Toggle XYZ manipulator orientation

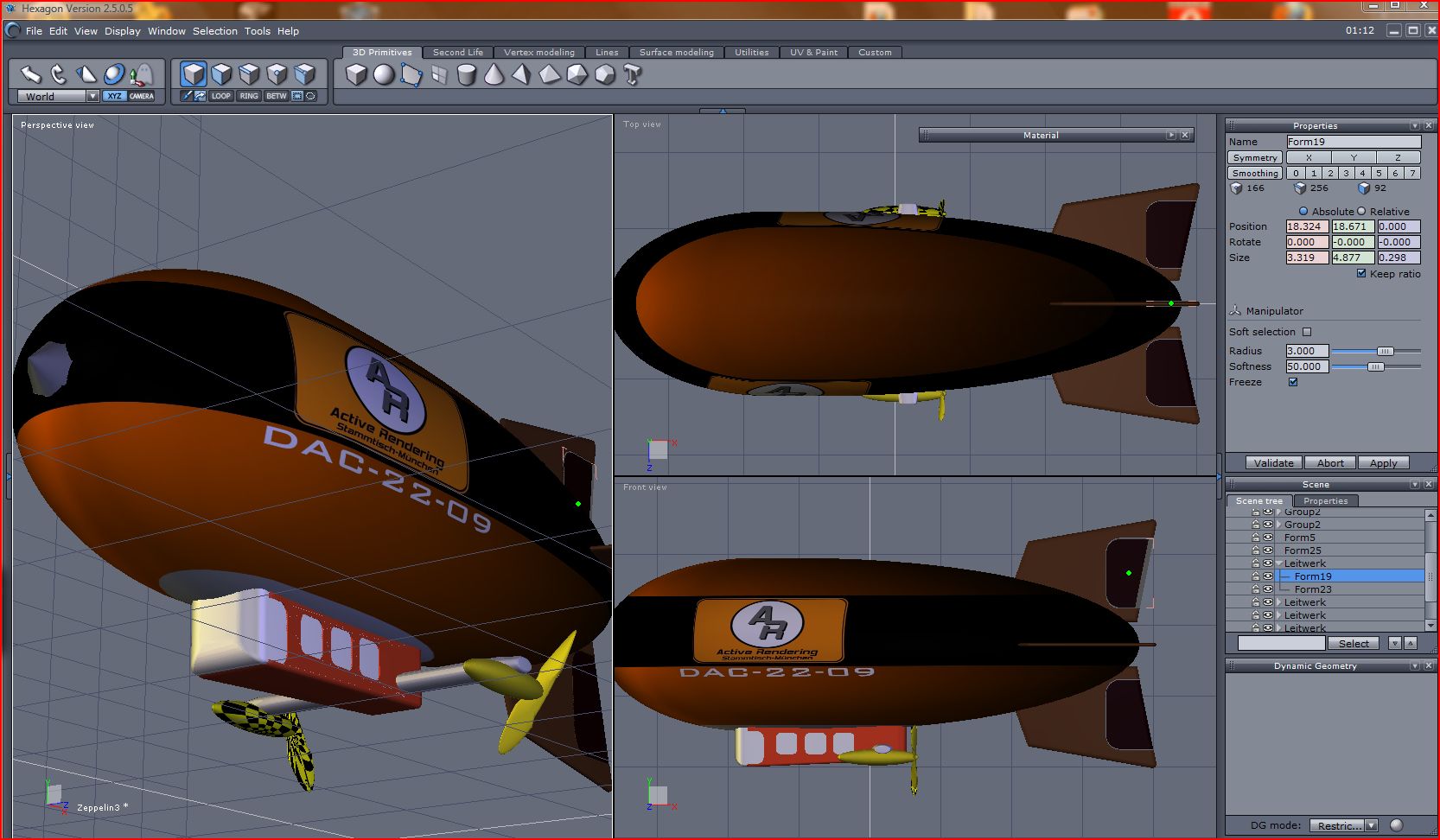coord(114,96)
